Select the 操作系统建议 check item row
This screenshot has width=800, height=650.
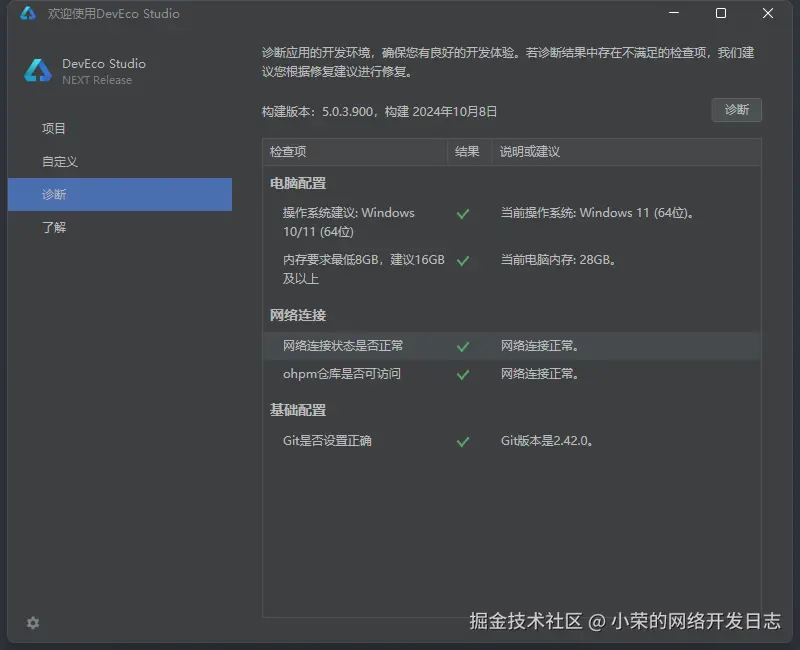512,222
